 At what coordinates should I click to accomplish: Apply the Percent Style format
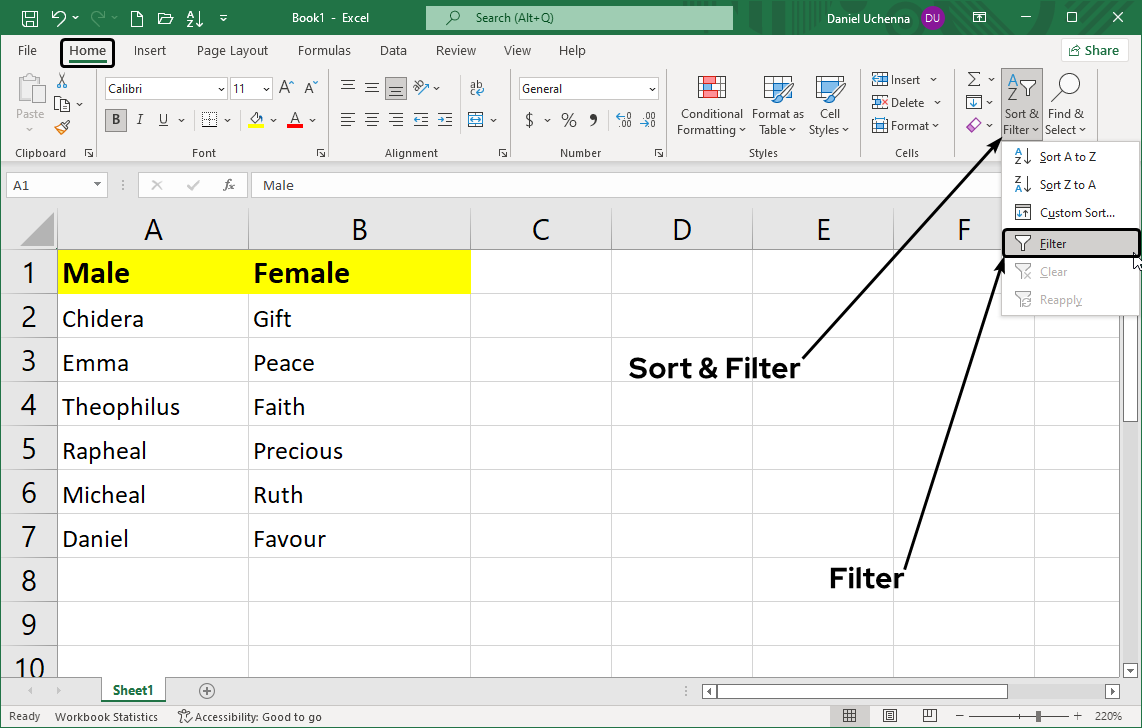[x=567, y=119]
